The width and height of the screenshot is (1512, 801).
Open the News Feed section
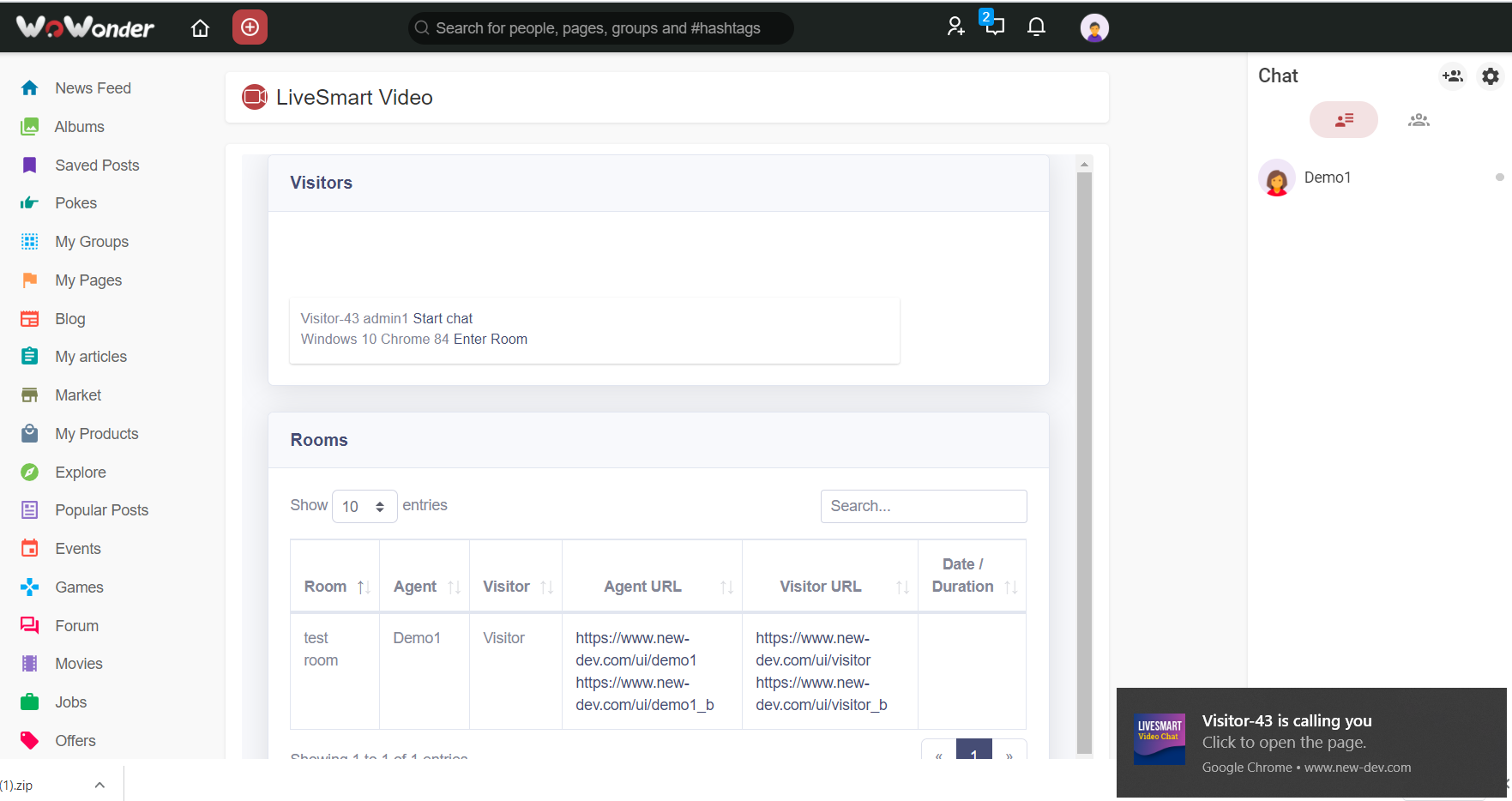click(93, 87)
